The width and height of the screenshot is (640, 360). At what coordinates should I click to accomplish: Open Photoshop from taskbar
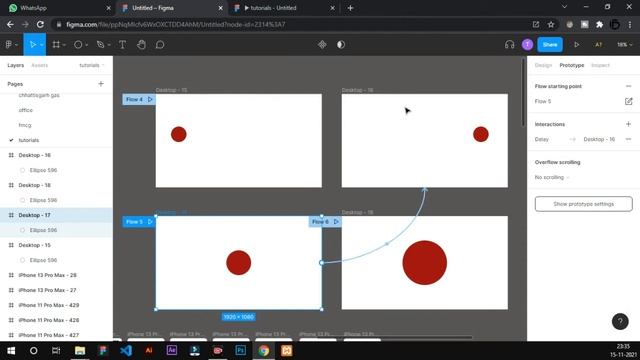point(240,351)
